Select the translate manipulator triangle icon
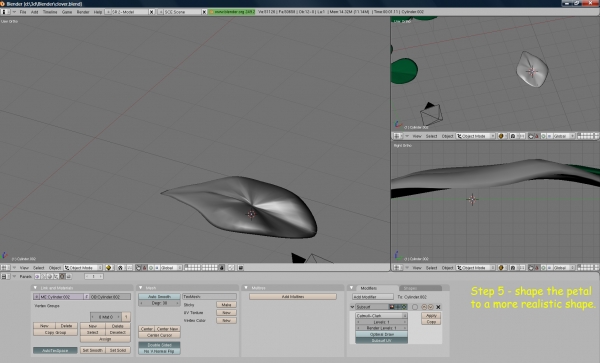Viewport: 600px width, 363px height. [x=145, y=268]
